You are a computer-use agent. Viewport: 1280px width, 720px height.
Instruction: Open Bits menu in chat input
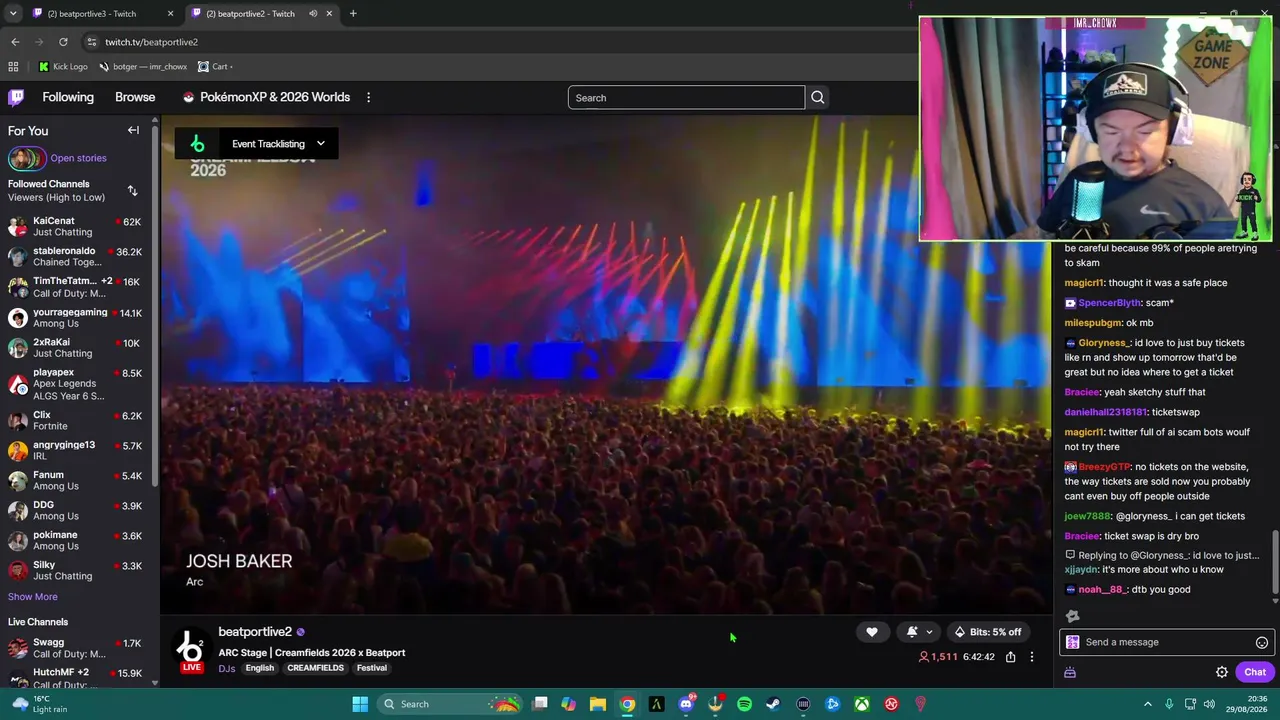[x=1073, y=642]
